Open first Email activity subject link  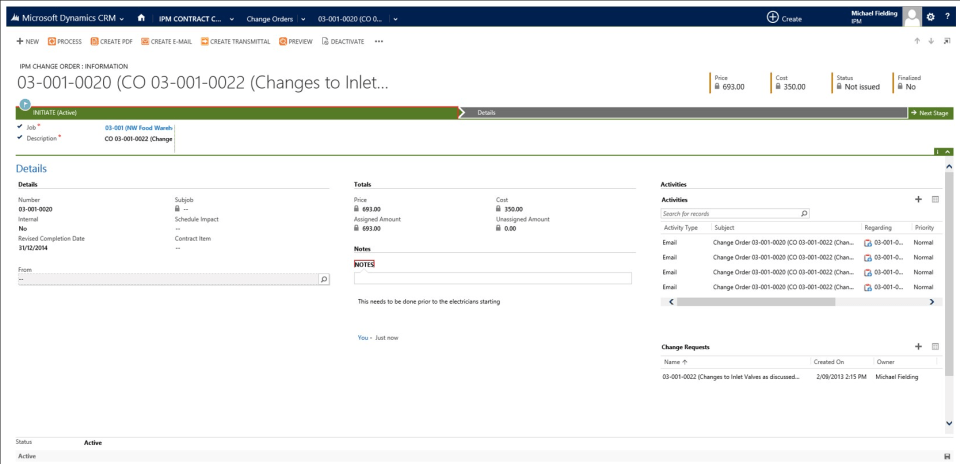coord(784,242)
